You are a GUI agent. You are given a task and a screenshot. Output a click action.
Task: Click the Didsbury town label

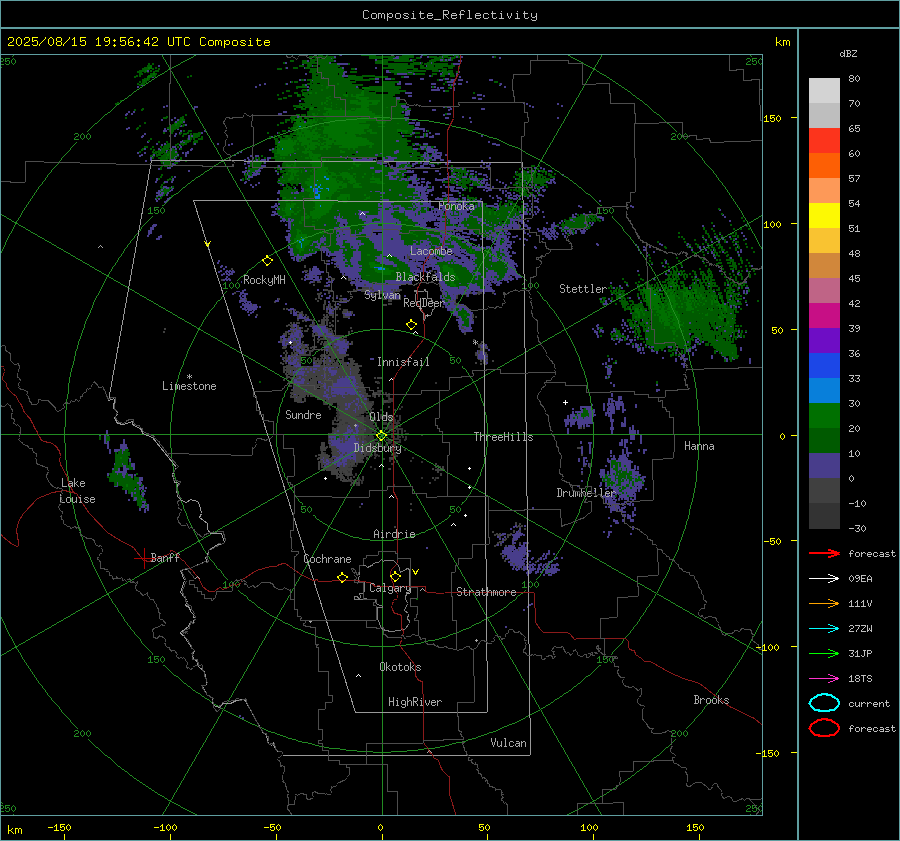click(x=377, y=448)
